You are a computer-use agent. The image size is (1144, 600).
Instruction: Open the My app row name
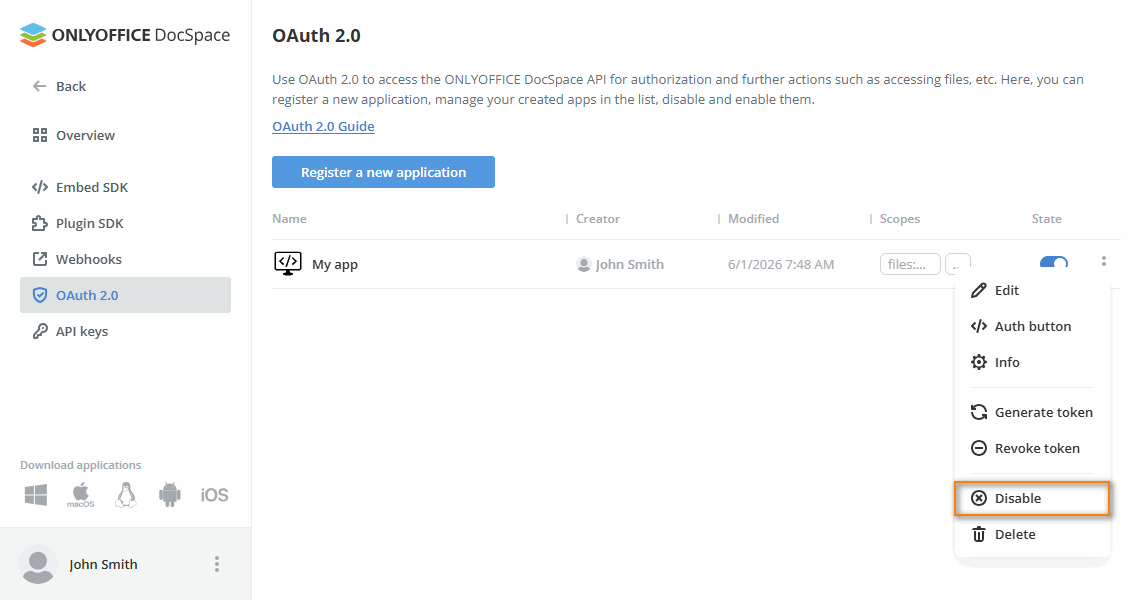[x=335, y=264]
